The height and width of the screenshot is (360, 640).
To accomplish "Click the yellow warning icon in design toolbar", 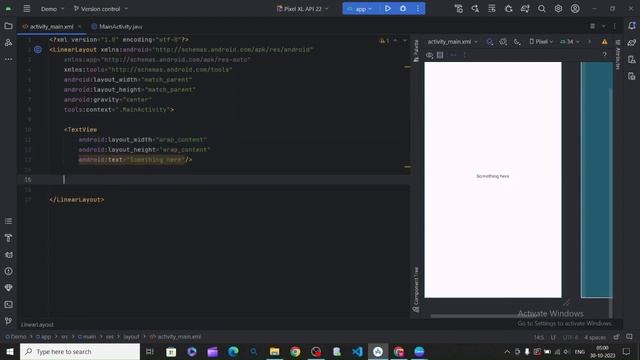I will (x=604, y=42).
